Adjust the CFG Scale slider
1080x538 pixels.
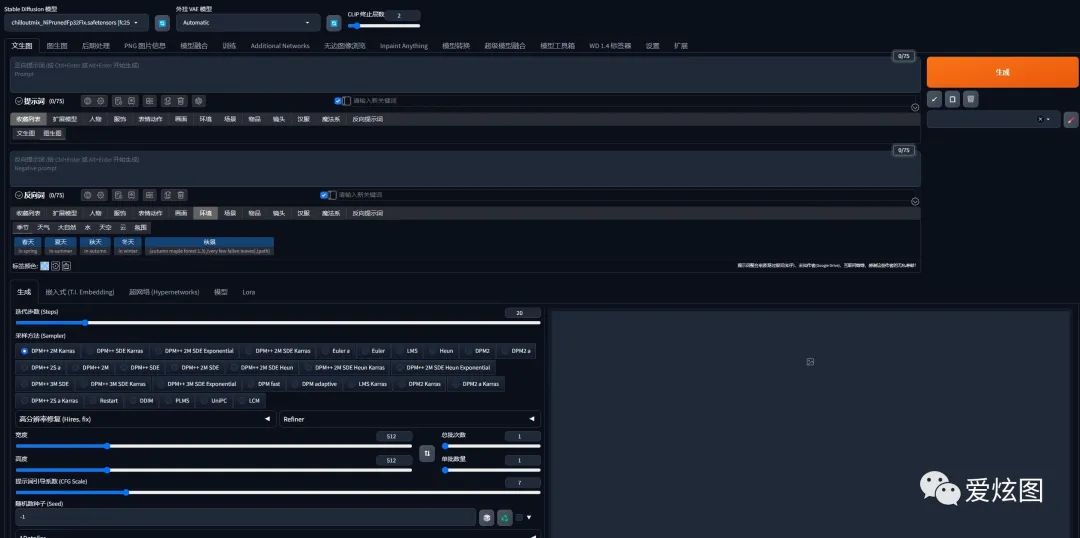pyautogui.click(x=278, y=493)
